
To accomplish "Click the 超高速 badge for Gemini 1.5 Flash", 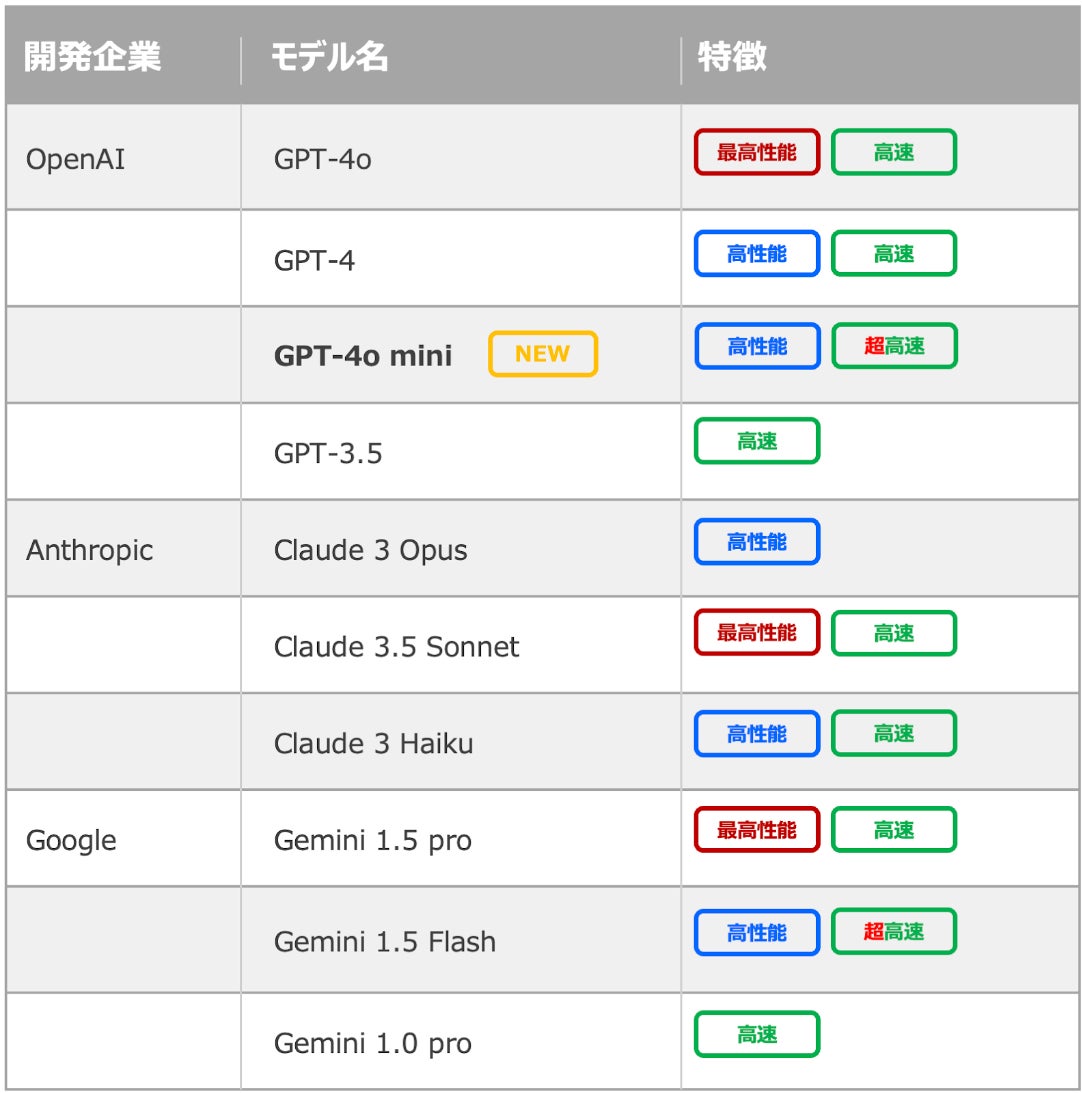I will pos(894,932).
